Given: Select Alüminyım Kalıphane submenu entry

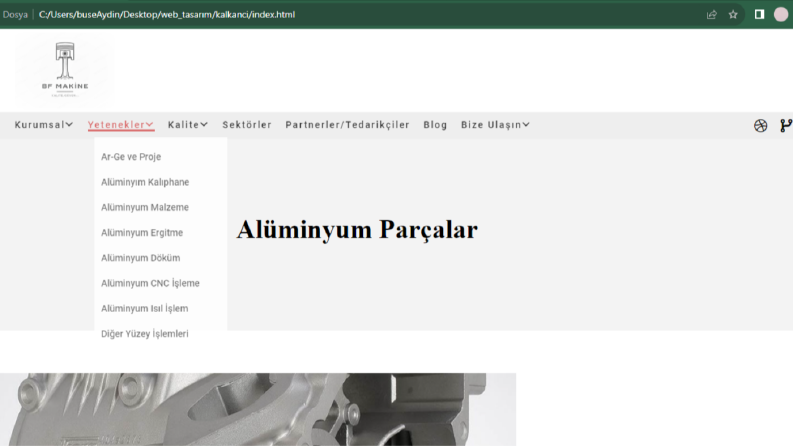Looking at the screenshot, I should pos(145,182).
